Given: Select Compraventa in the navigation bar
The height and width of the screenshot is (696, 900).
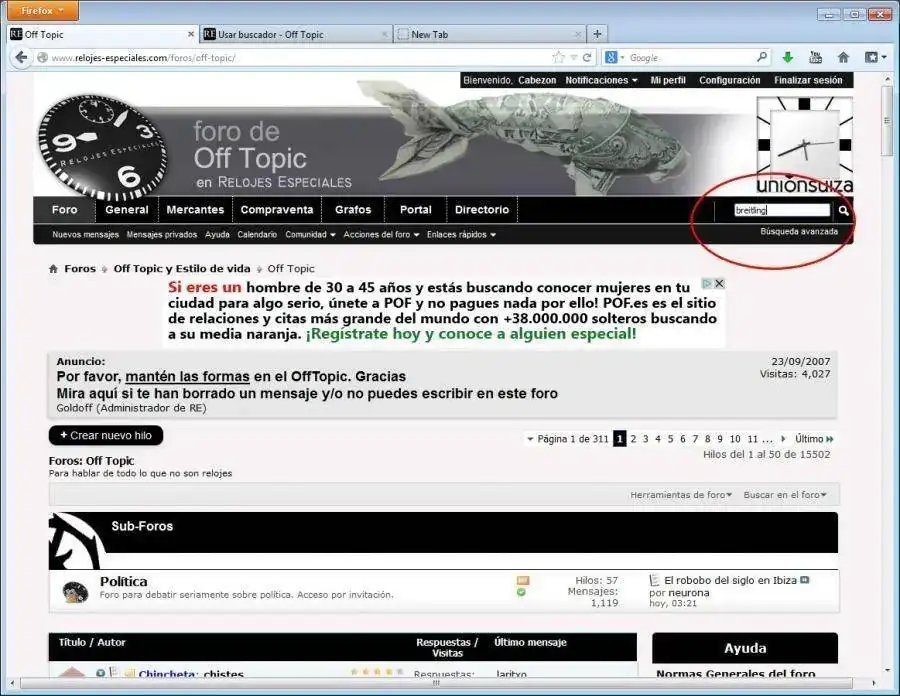Looking at the screenshot, I should [277, 210].
